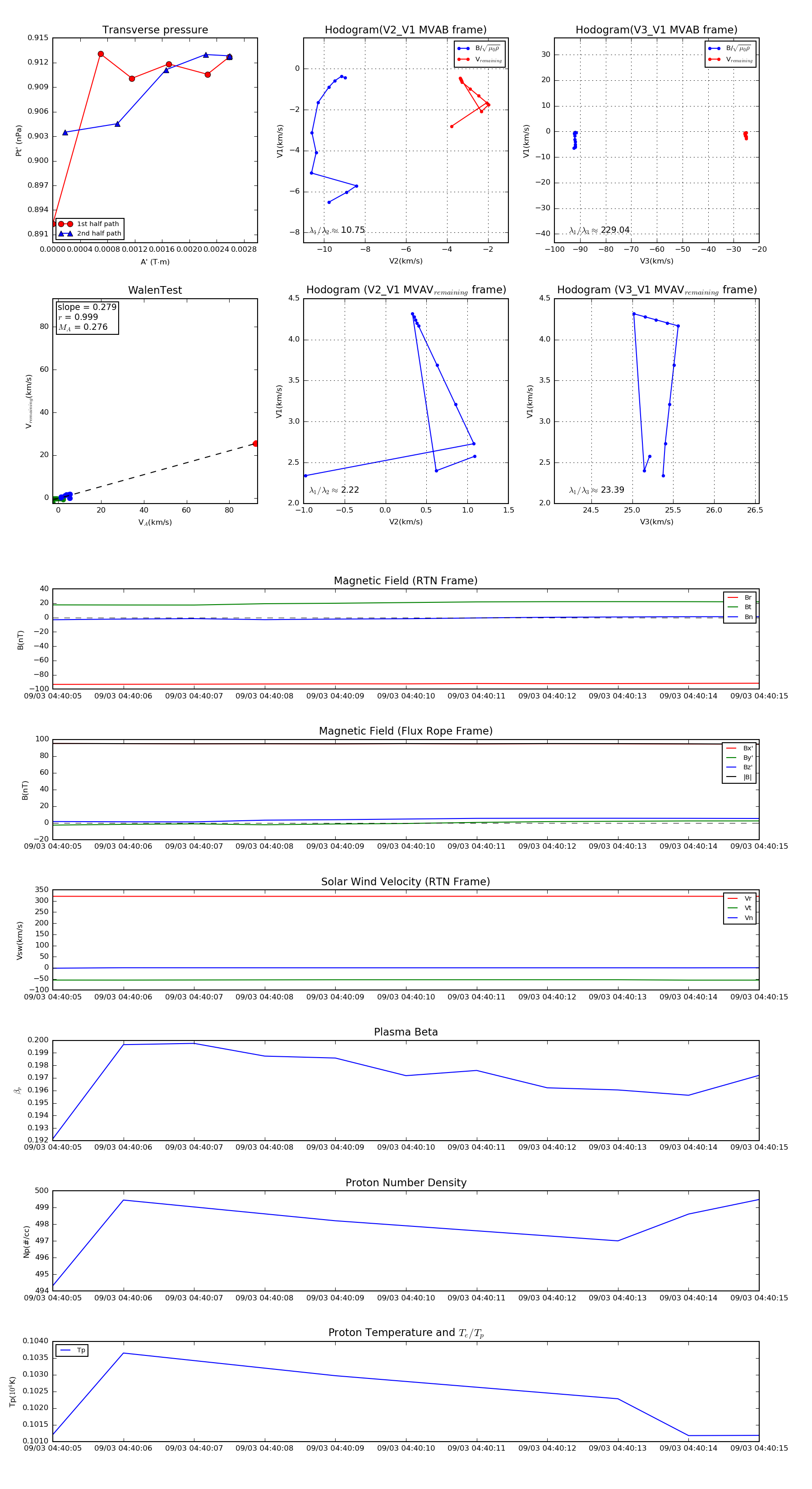Viewport: 812px width, 1489px height.
Task: Click the 'V_remaining(km/s)' y-axis label of WalenTest
Action: 28,401
